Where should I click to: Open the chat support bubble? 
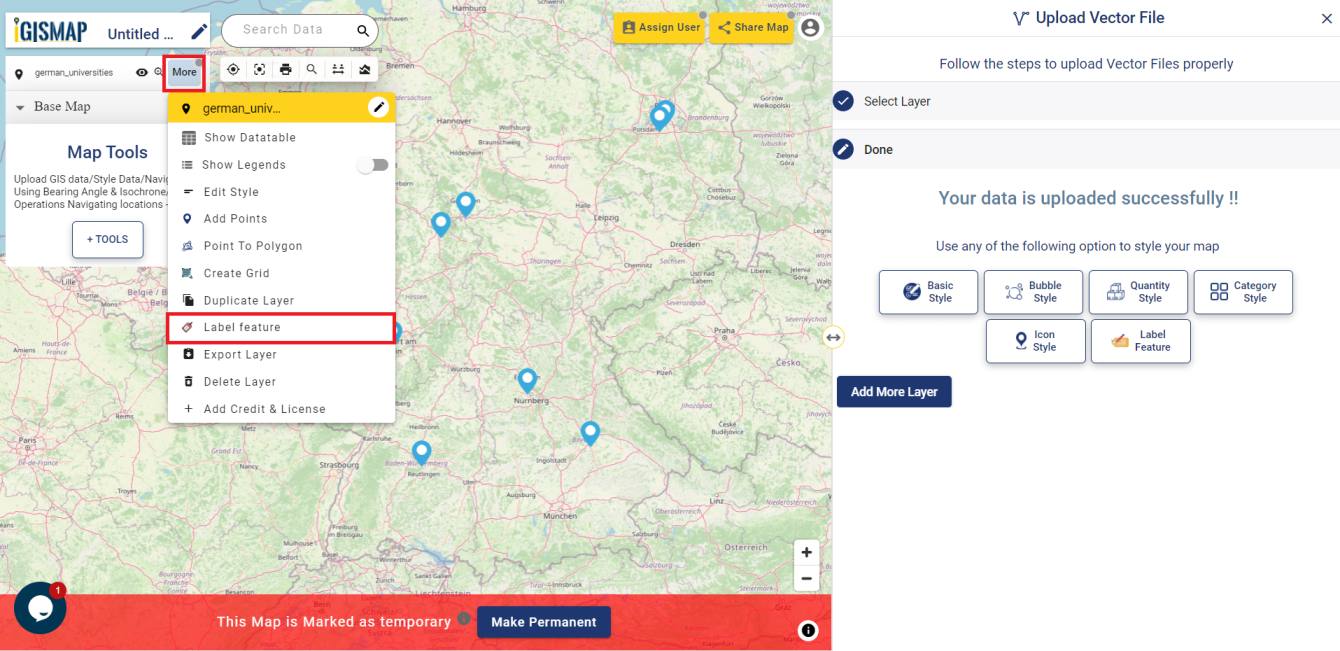point(40,608)
